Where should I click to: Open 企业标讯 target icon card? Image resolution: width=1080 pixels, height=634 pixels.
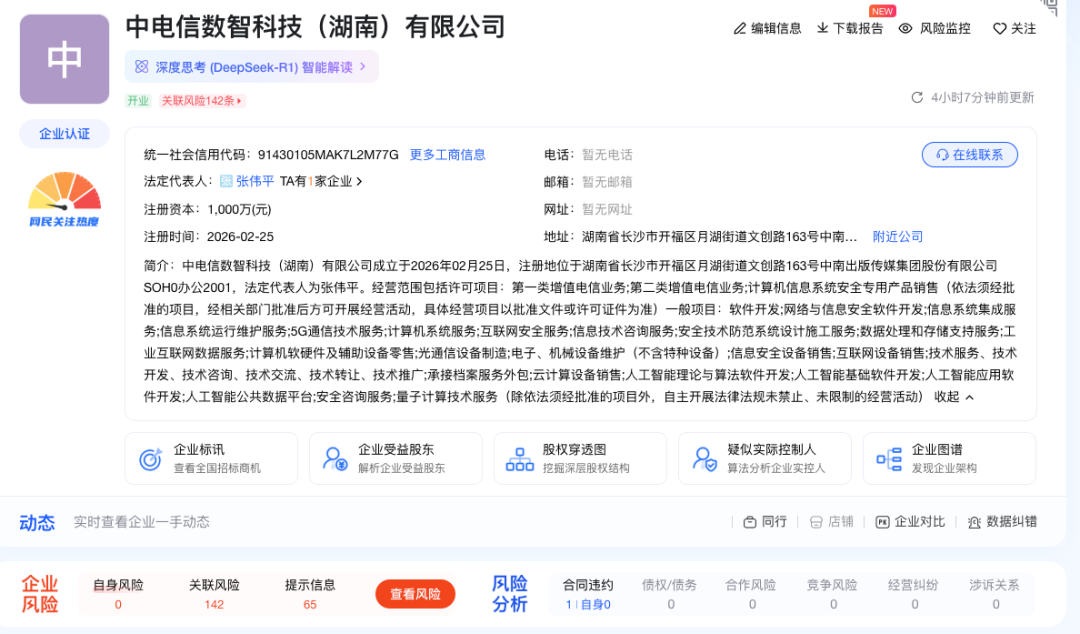pos(151,459)
